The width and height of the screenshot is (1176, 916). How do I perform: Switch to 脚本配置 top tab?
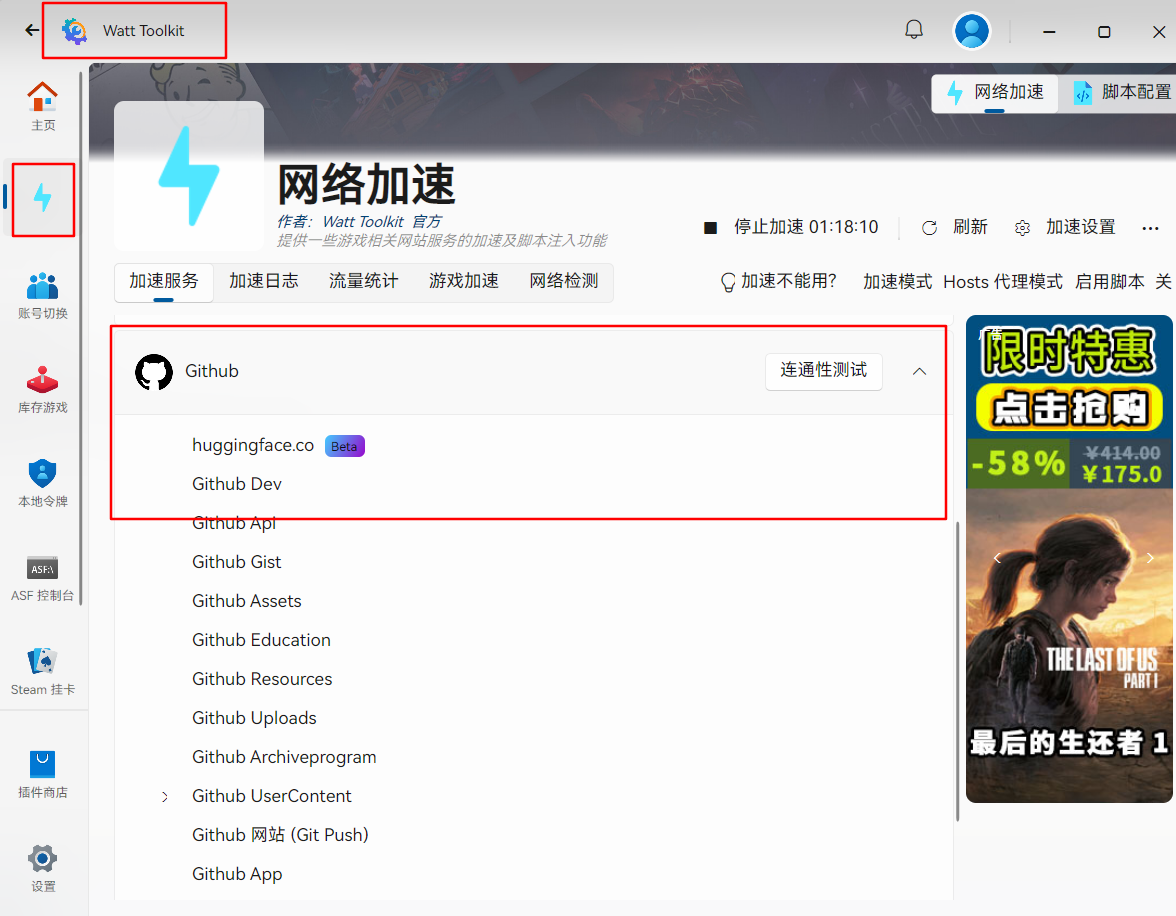pyautogui.click(x=1121, y=92)
